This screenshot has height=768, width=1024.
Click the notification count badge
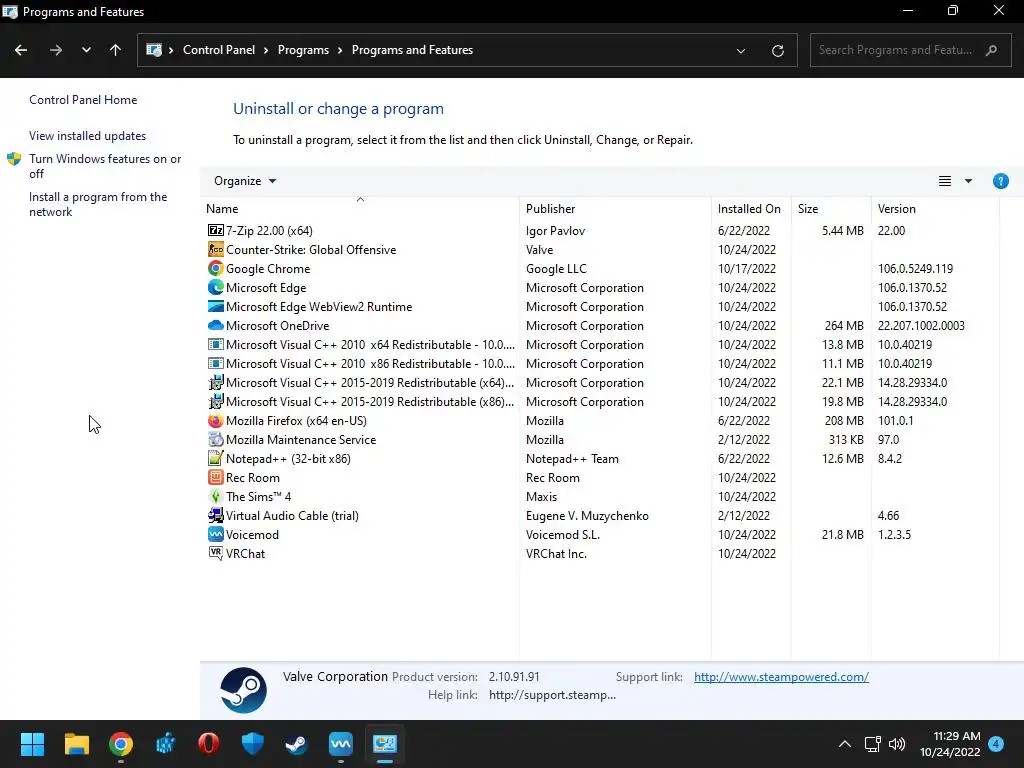point(996,744)
